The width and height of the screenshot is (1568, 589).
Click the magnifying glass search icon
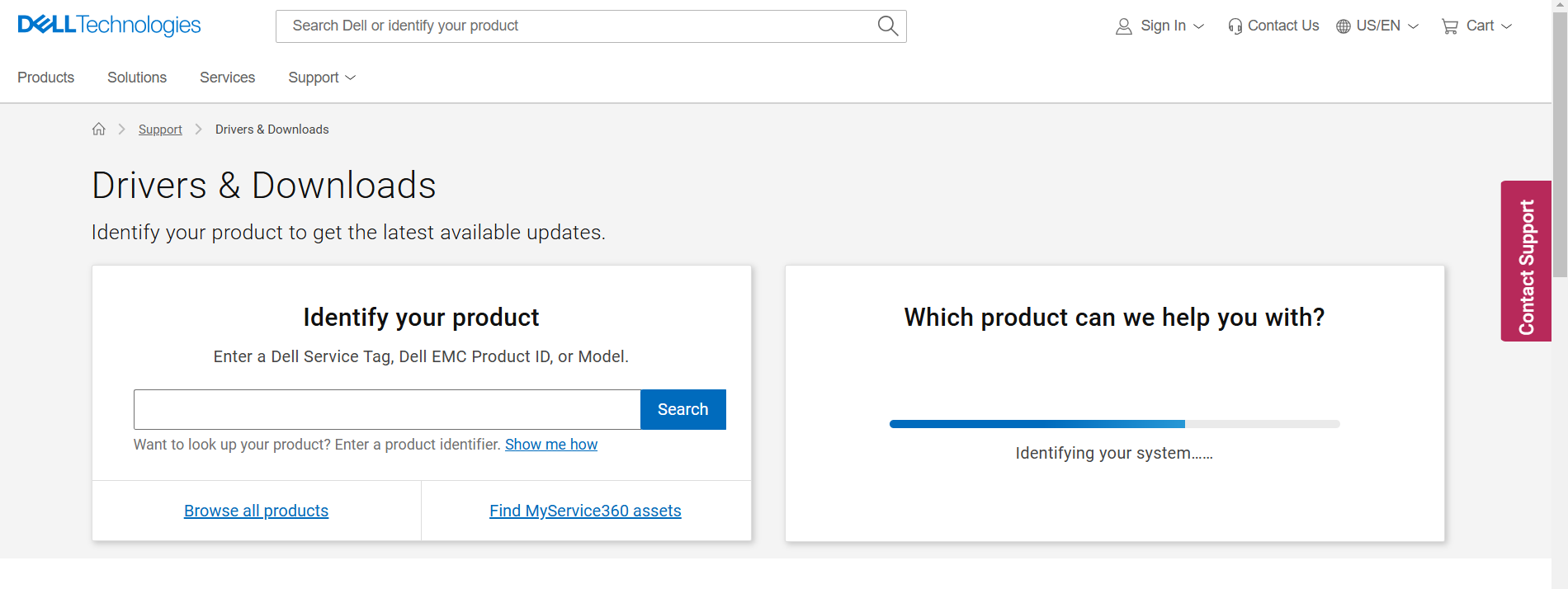point(888,26)
